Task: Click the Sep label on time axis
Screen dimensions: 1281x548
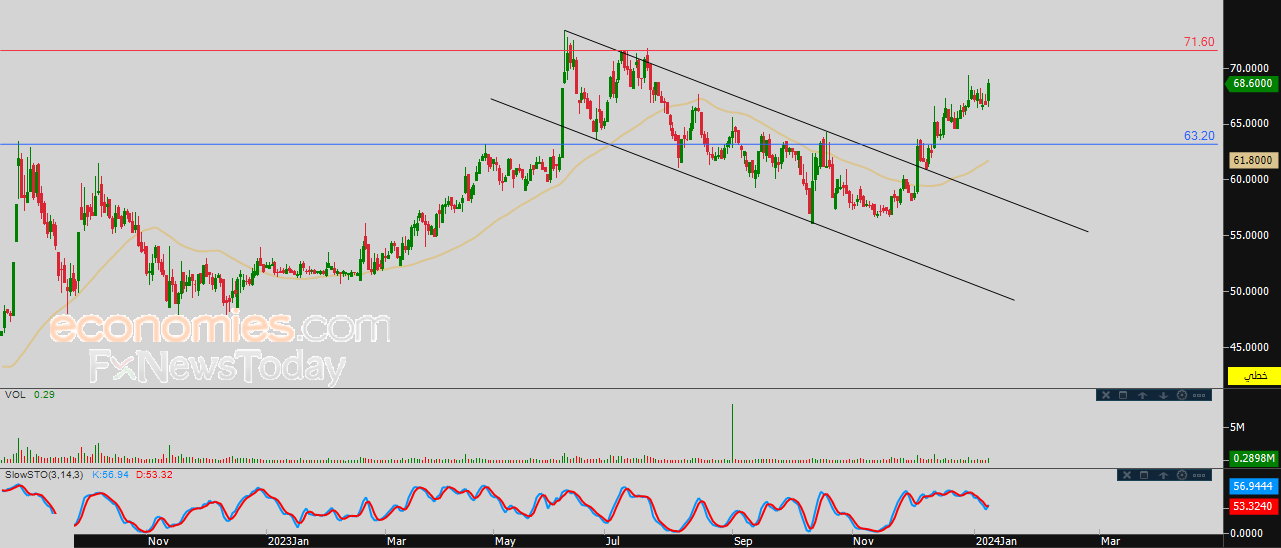Action: coord(742,541)
